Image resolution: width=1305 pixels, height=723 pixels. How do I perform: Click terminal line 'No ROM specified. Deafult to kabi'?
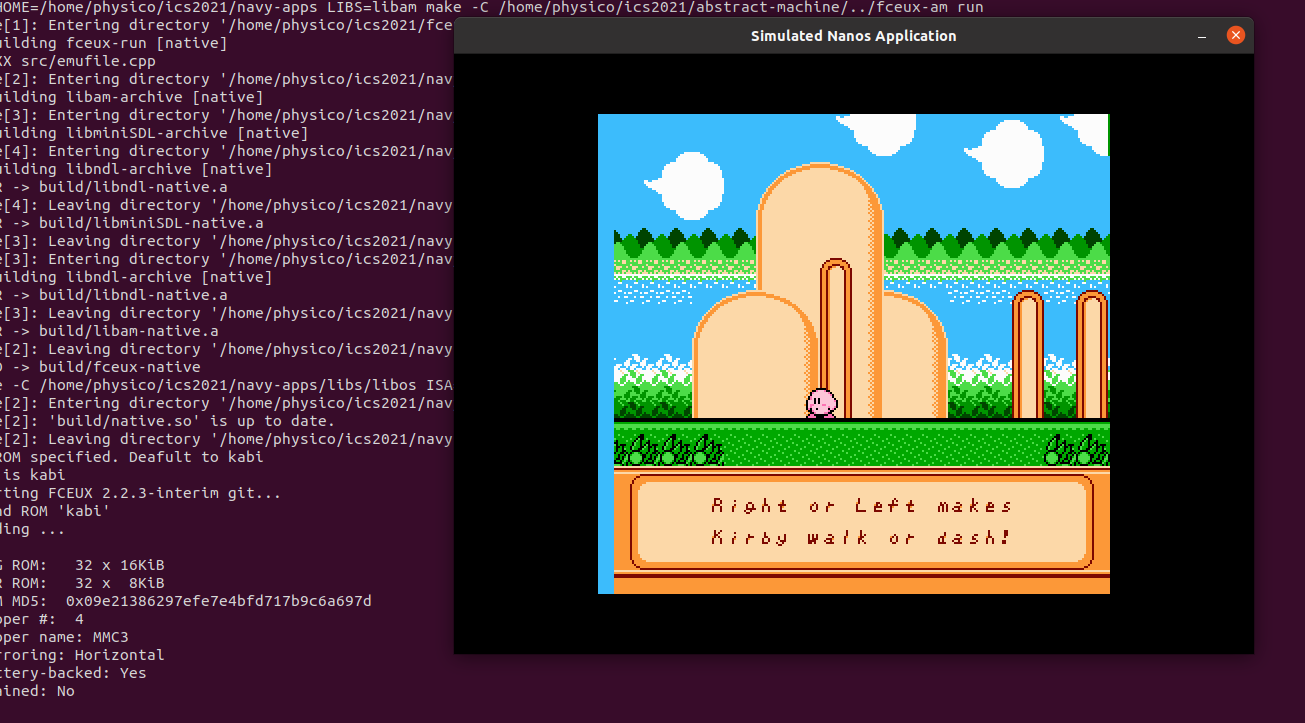point(132,457)
